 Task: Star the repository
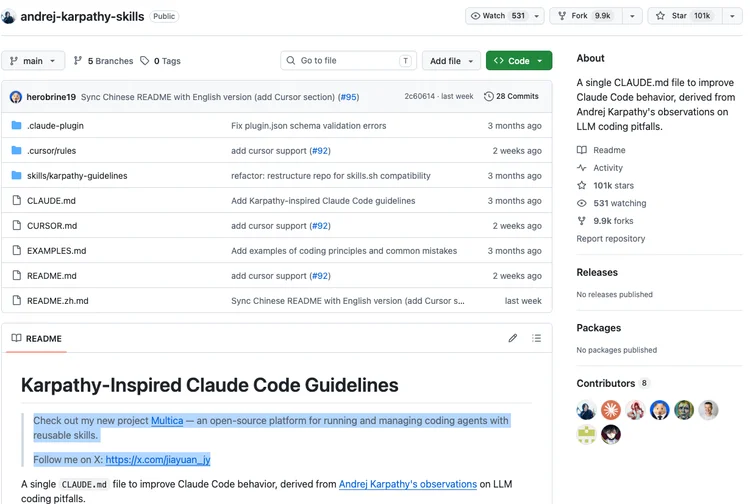tap(685, 16)
